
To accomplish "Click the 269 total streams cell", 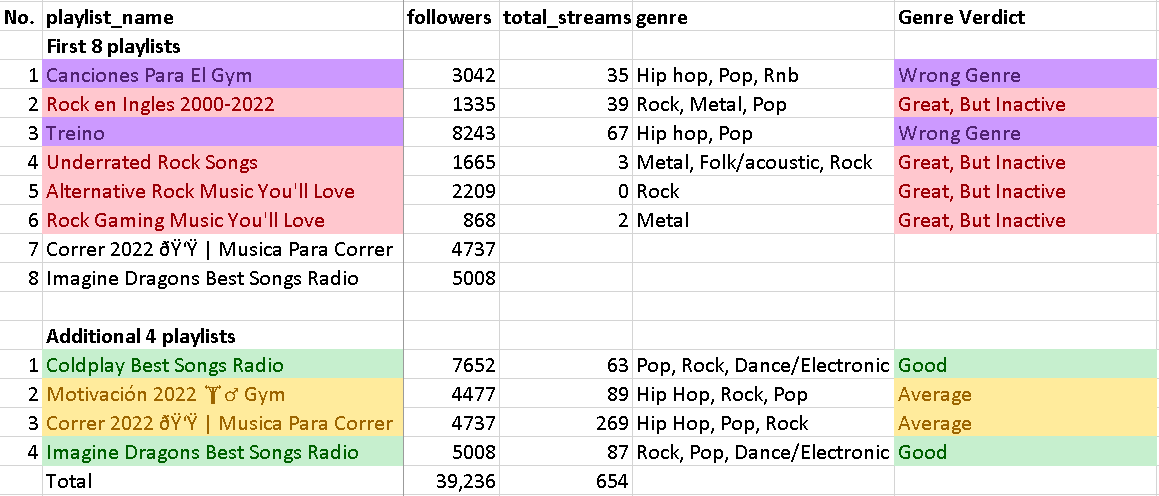I will click(566, 423).
